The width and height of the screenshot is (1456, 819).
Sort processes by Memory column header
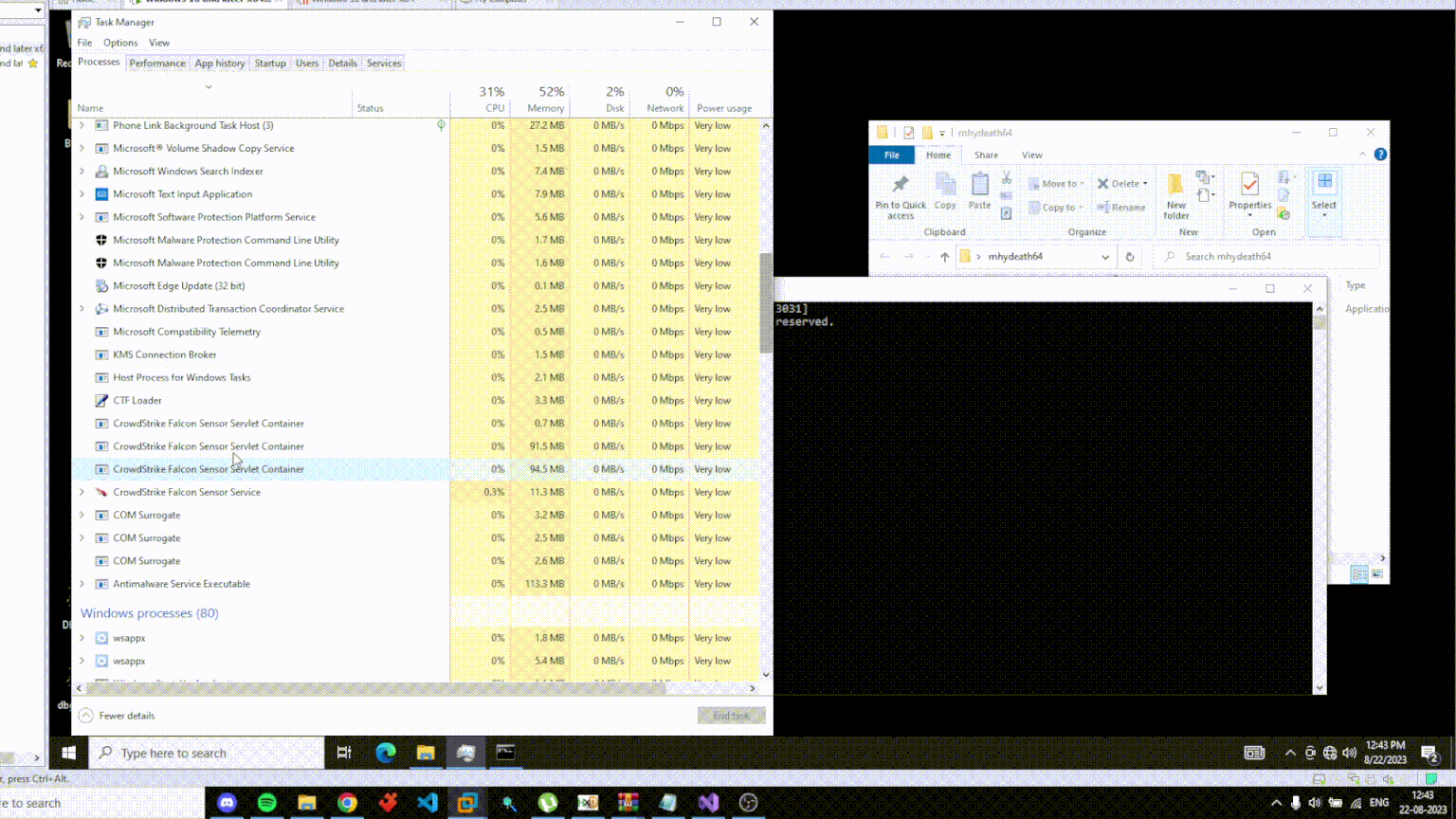(x=541, y=99)
